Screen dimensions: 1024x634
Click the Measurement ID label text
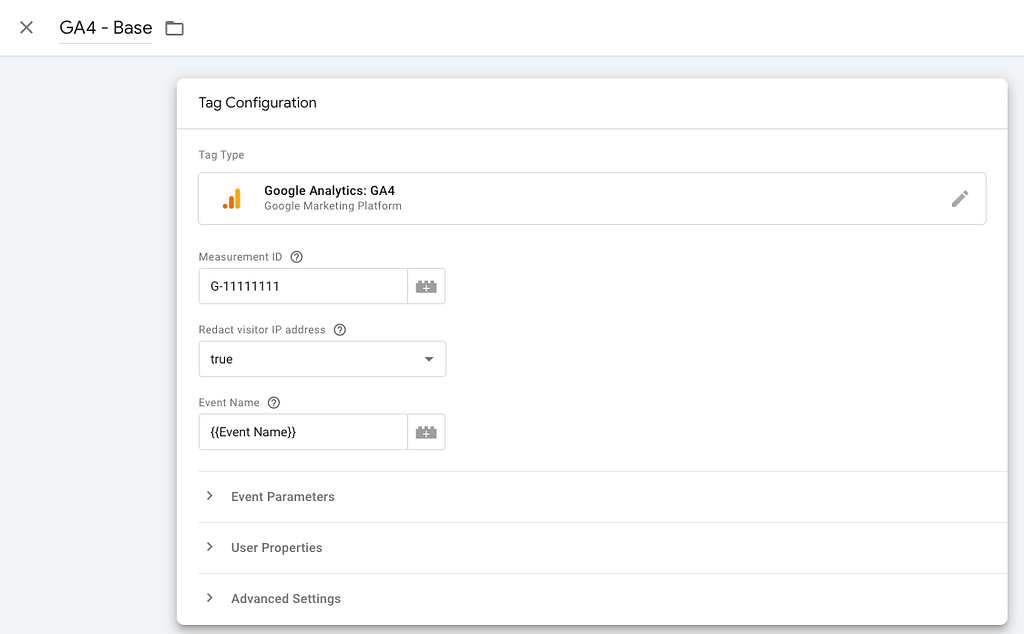click(x=240, y=257)
